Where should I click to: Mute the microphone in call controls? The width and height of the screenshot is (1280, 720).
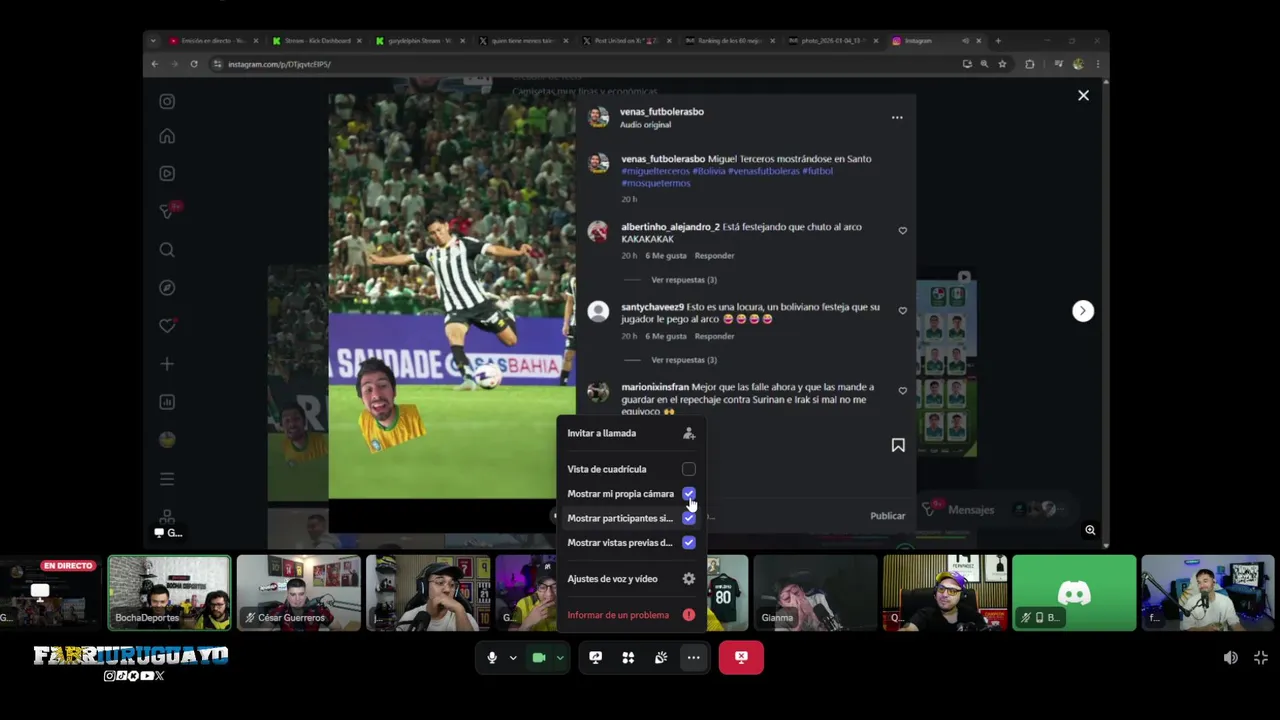tap(492, 658)
